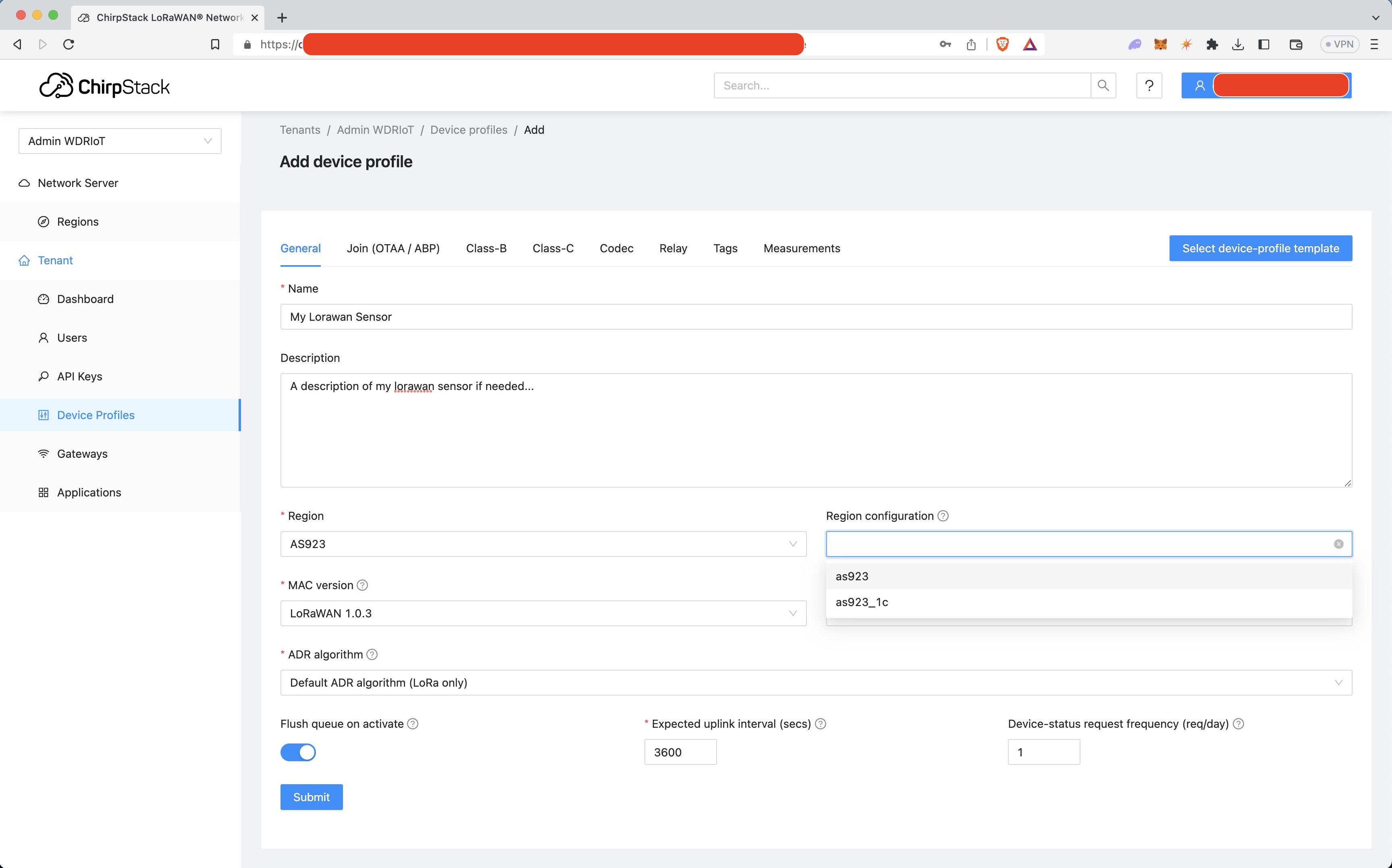
Task: Open the help question mark button
Action: (x=1149, y=85)
